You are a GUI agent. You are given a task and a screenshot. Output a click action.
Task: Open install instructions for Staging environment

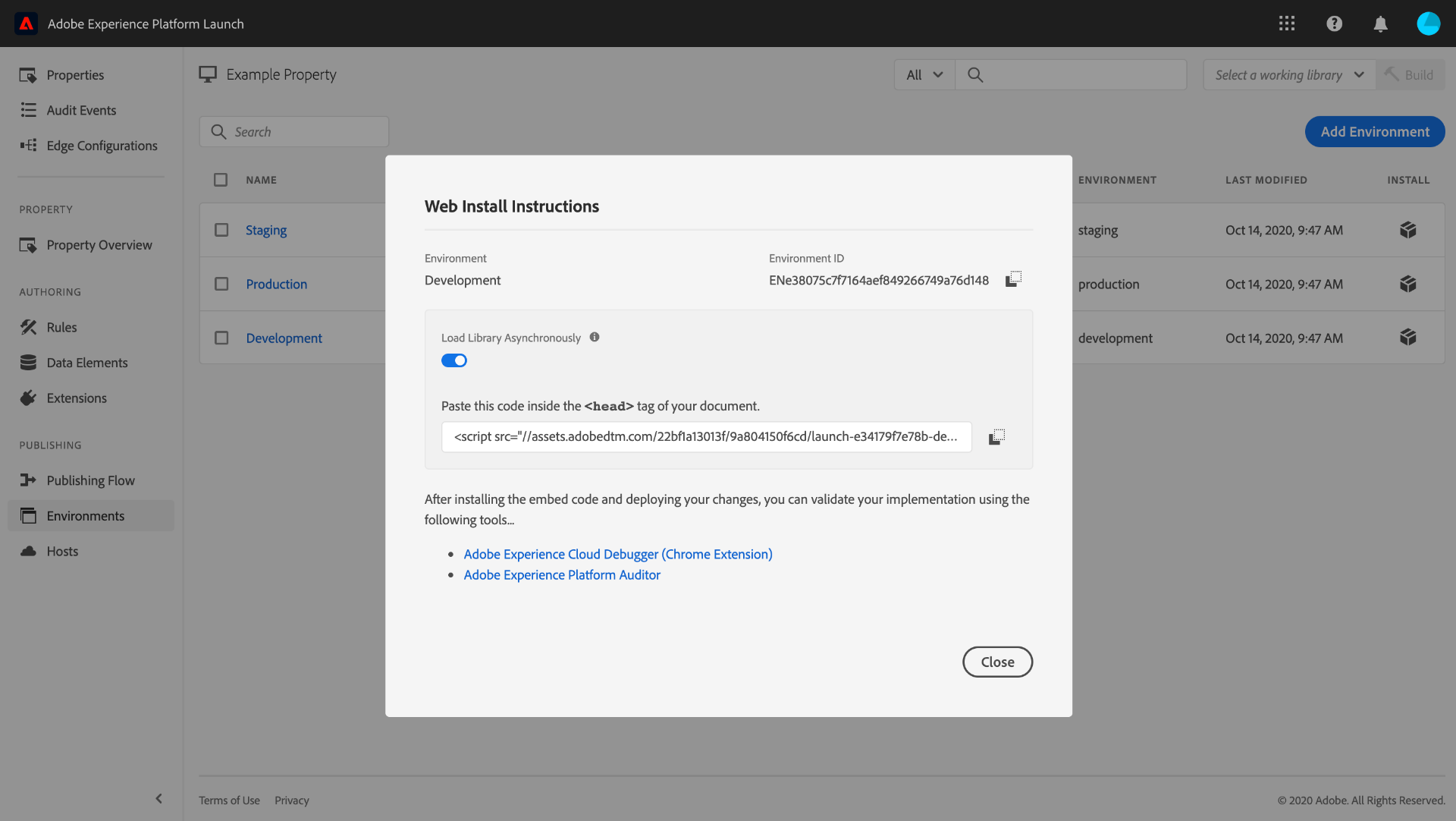[1407, 230]
